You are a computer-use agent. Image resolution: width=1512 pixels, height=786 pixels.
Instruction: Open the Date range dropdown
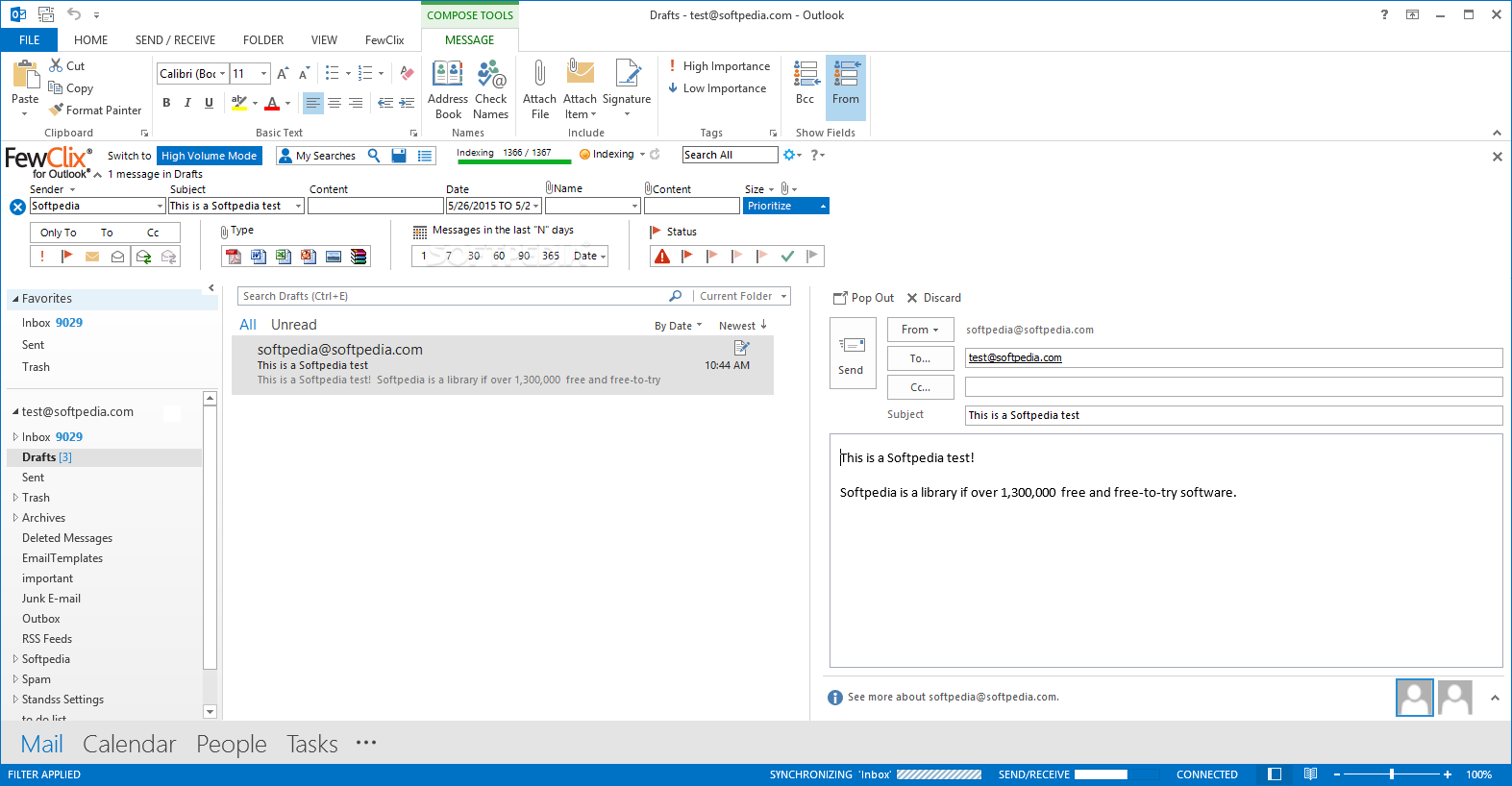tap(535, 207)
